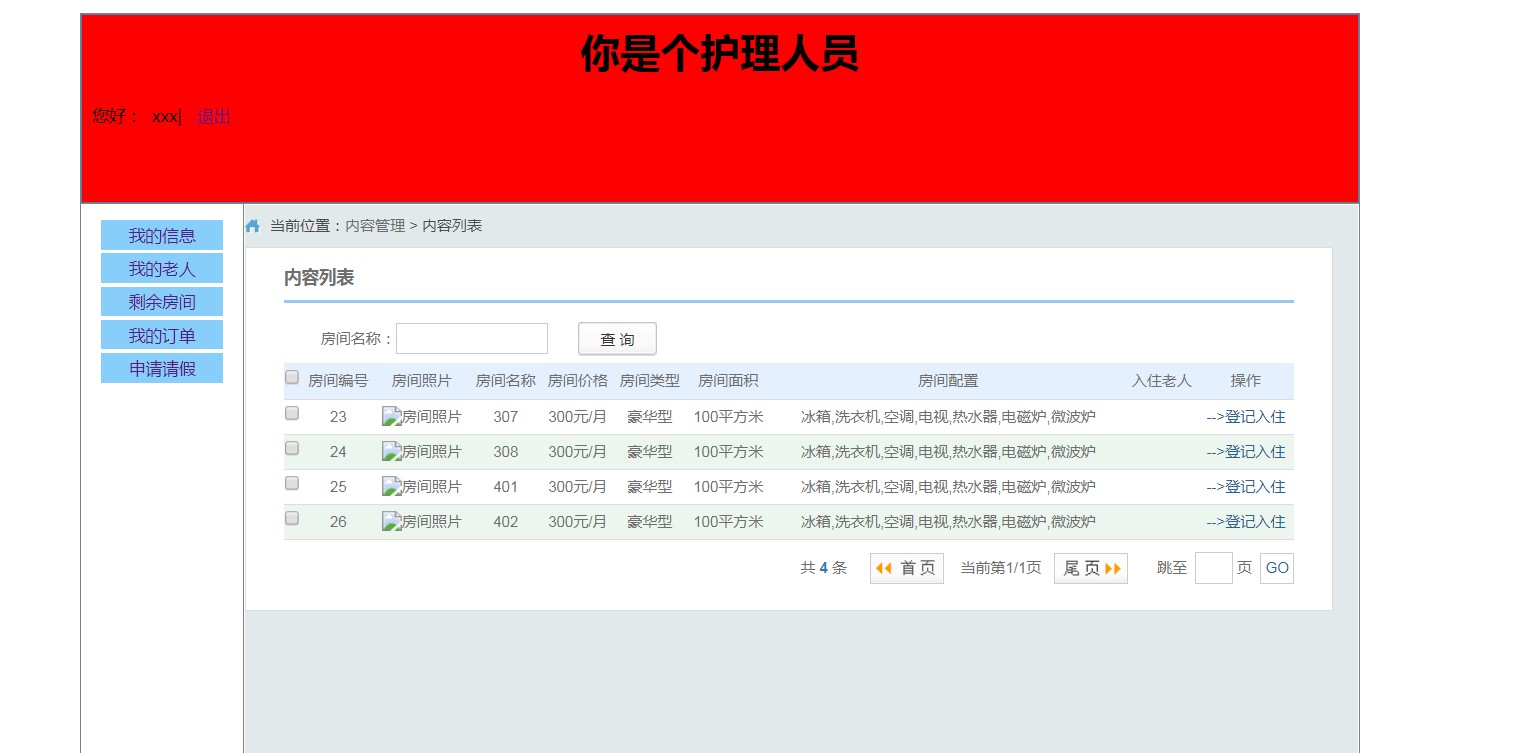Click the room photo thumbnail for room 401
Image resolution: width=1518 pixels, height=753 pixels.
[421, 487]
